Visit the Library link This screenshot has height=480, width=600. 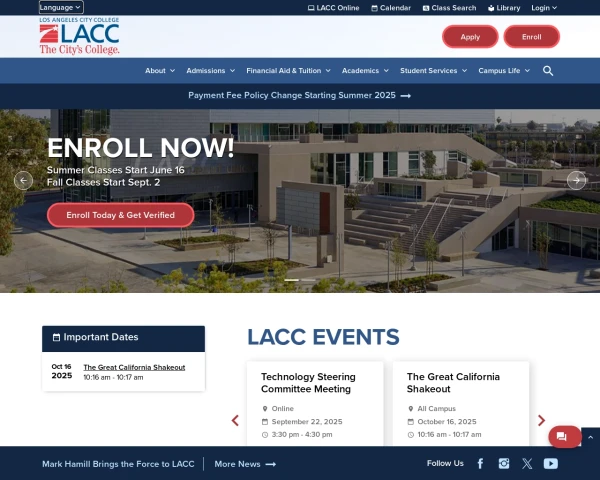click(504, 8)
